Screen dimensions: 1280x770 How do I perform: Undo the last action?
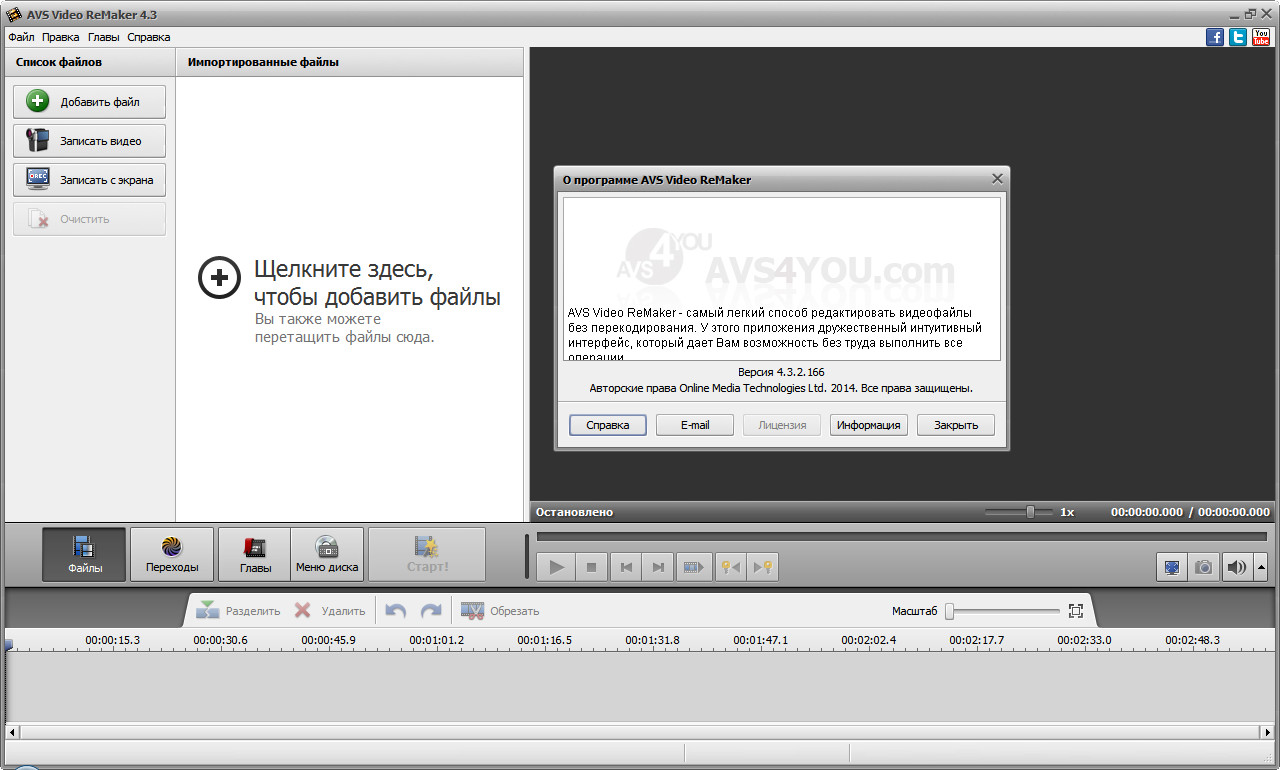click(396, 611)
